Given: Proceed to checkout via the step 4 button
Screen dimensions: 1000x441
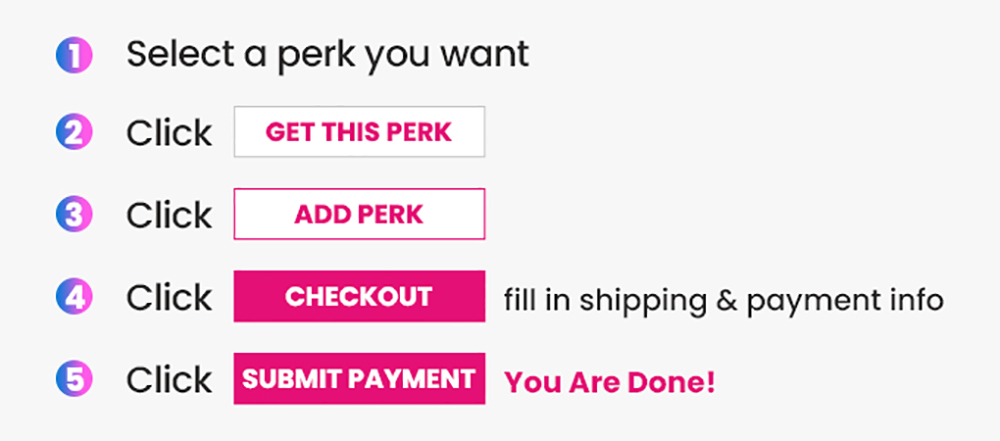Looking at the screenshot, I should coord(359,297).
